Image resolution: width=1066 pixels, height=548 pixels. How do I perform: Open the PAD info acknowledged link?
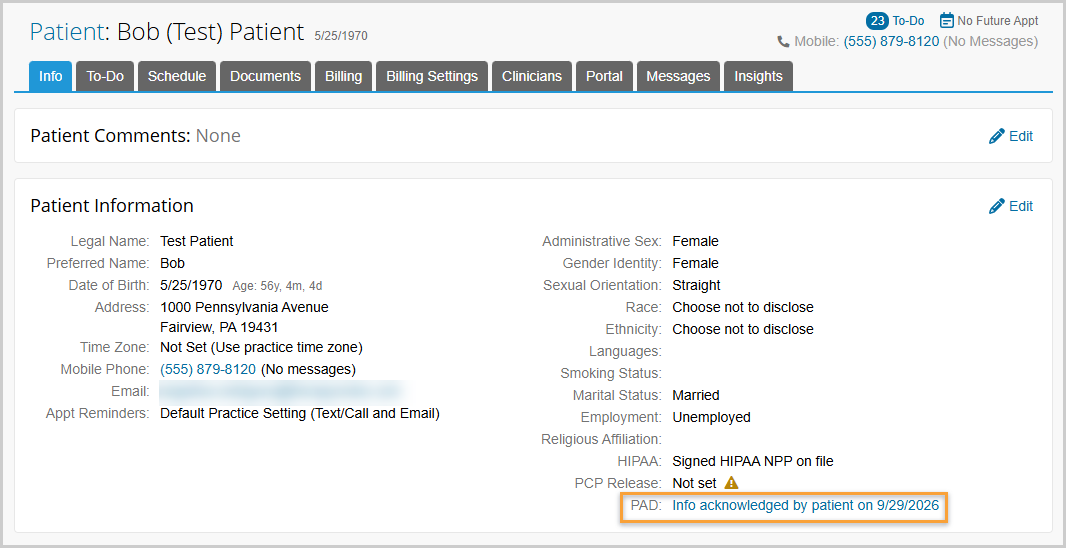(806, 505)
